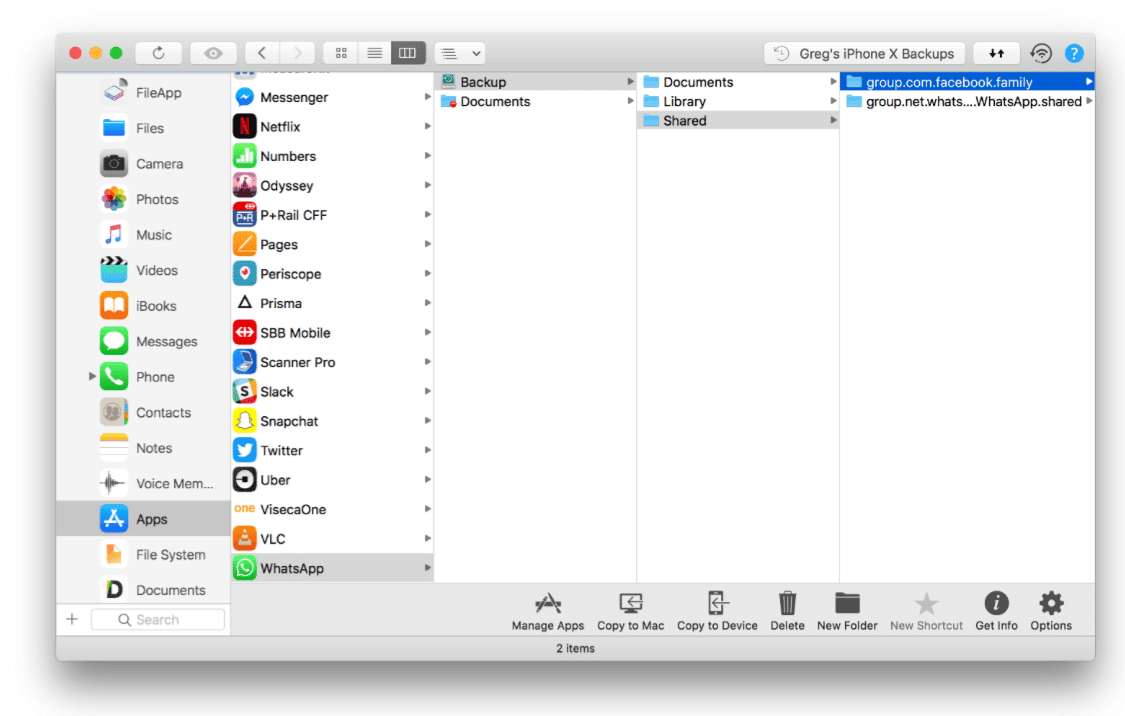Click the Refresh toolbar button
The width and height of the screenshot is (1125, 716).
click(159, 53)
